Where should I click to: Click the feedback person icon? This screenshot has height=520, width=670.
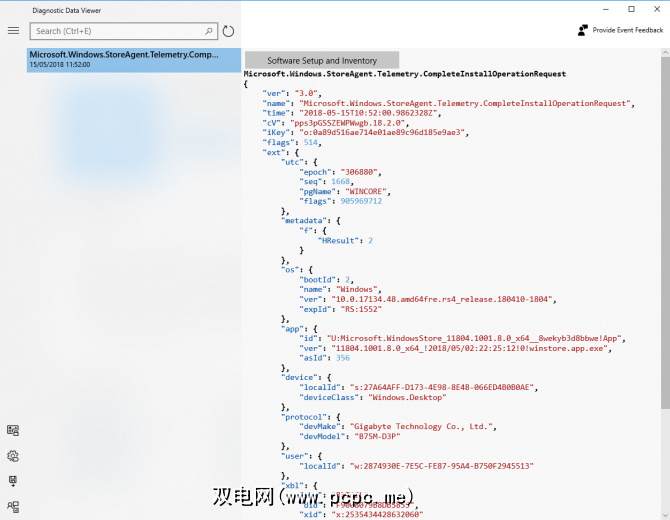tap(582, 30)
